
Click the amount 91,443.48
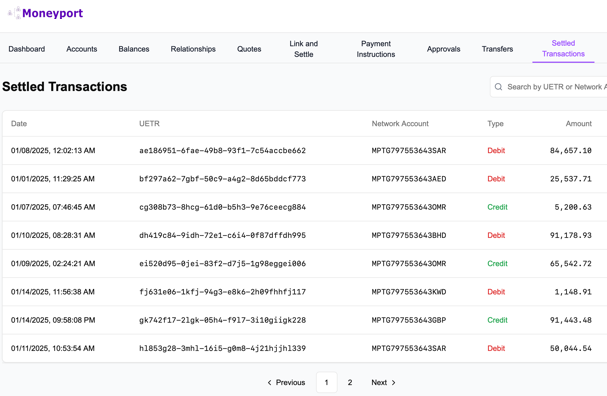(x=571, y=320)
